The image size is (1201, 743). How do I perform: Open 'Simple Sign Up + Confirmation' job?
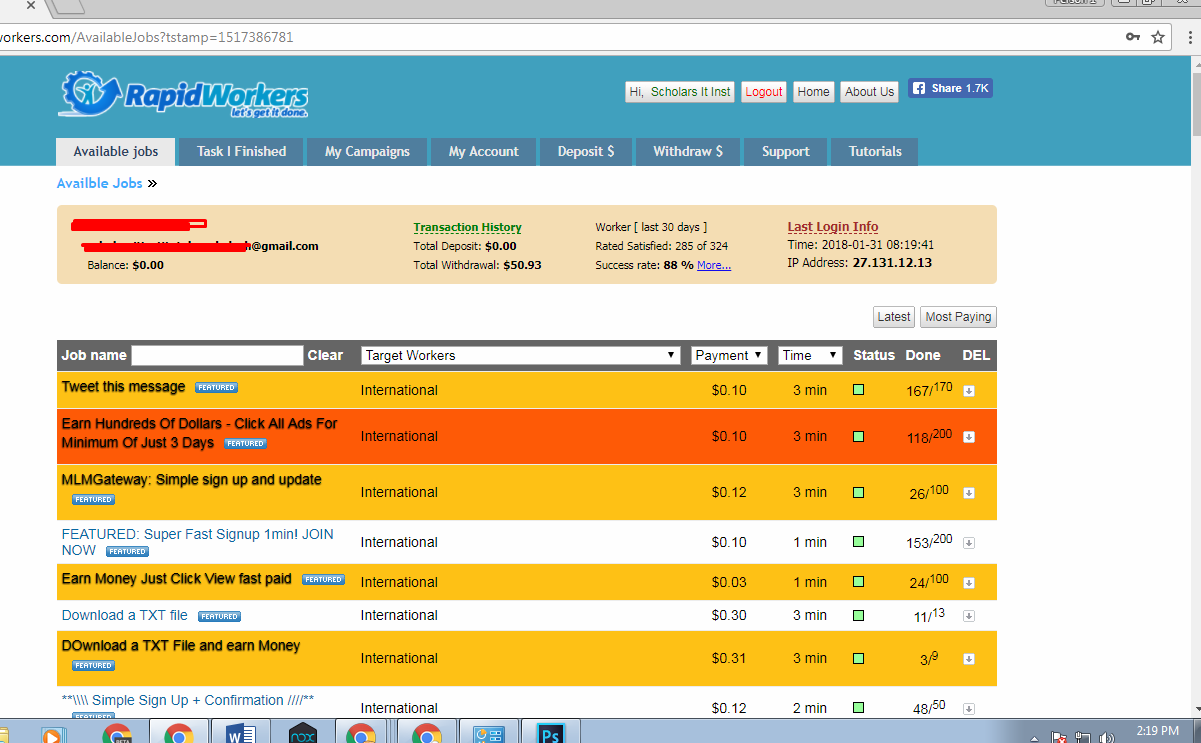coord(188,700)
